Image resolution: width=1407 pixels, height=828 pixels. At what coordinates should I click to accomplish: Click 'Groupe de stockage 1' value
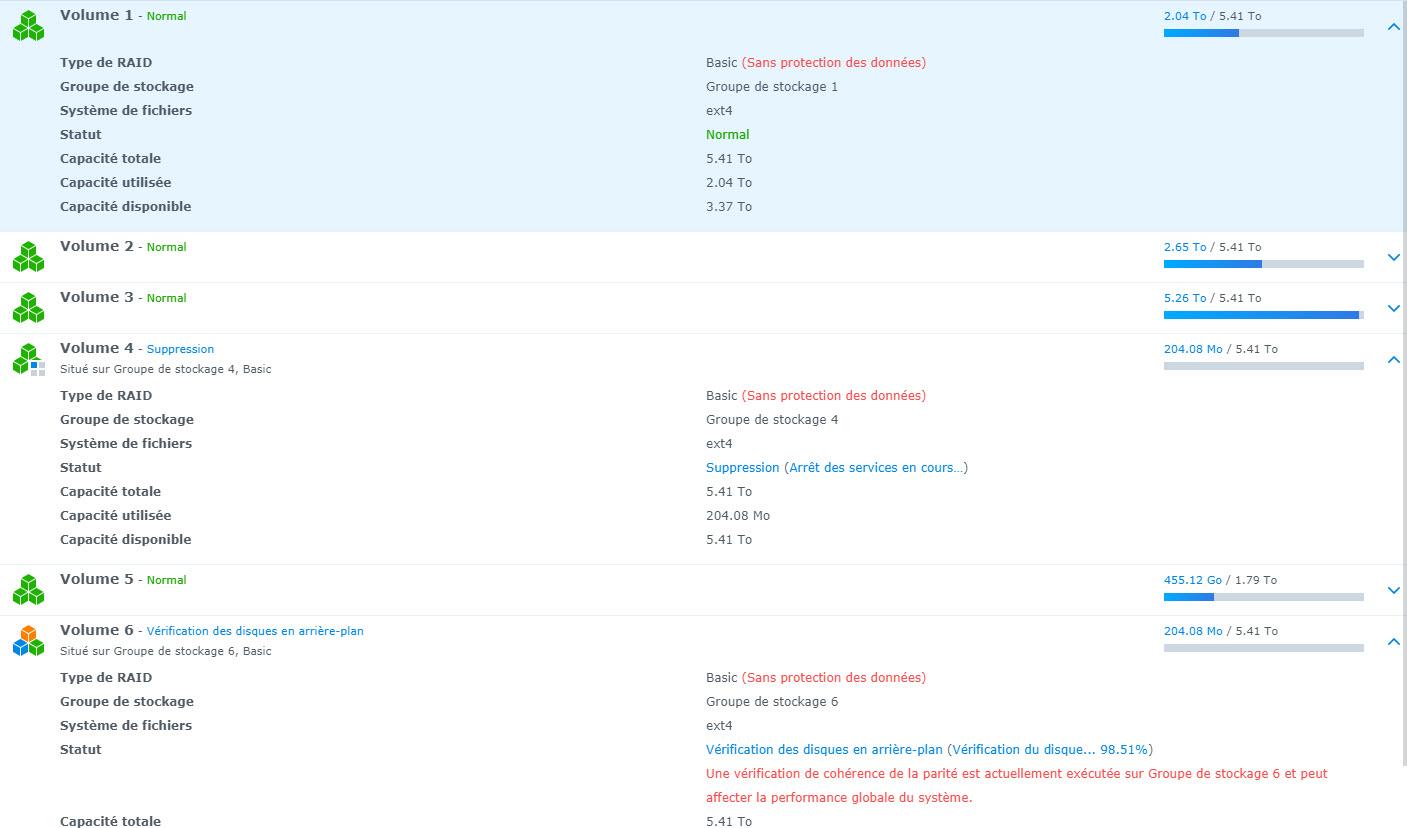772,86
